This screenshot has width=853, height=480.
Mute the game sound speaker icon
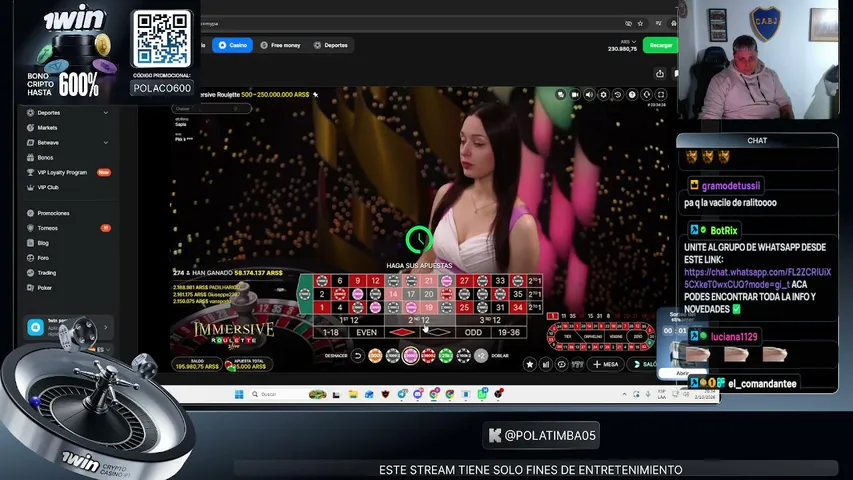click(589, 95)
